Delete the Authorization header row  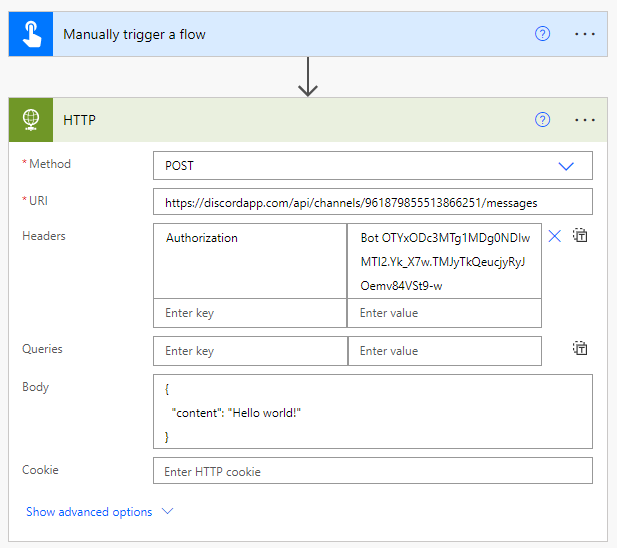(x=554, y=236)
